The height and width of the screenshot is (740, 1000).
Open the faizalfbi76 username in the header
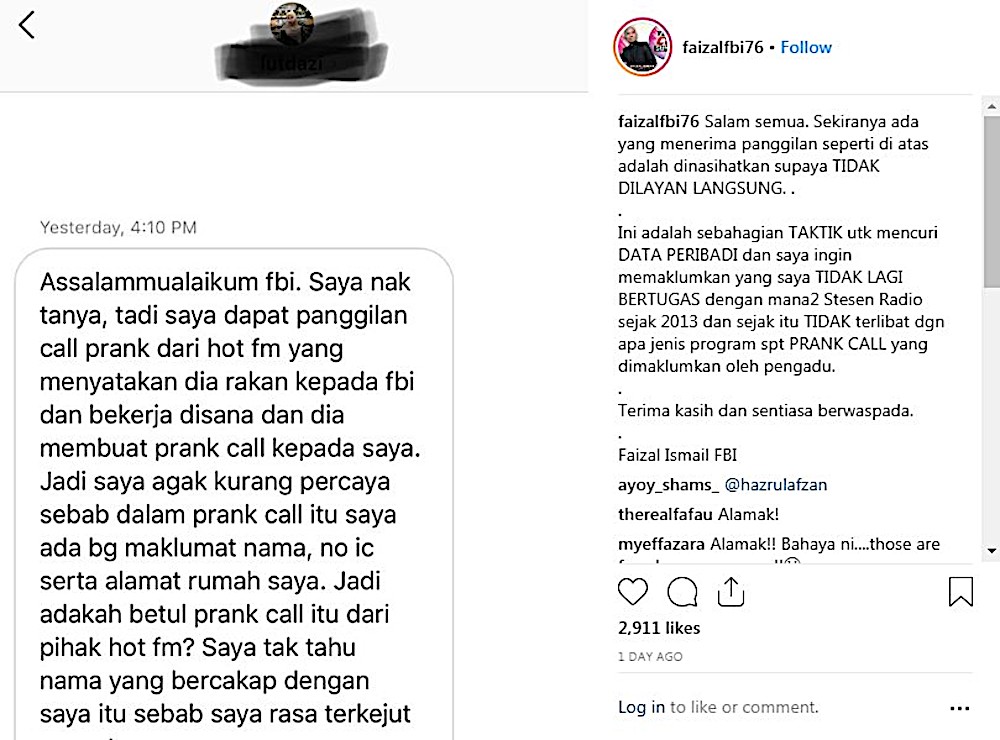click(723, 47)
